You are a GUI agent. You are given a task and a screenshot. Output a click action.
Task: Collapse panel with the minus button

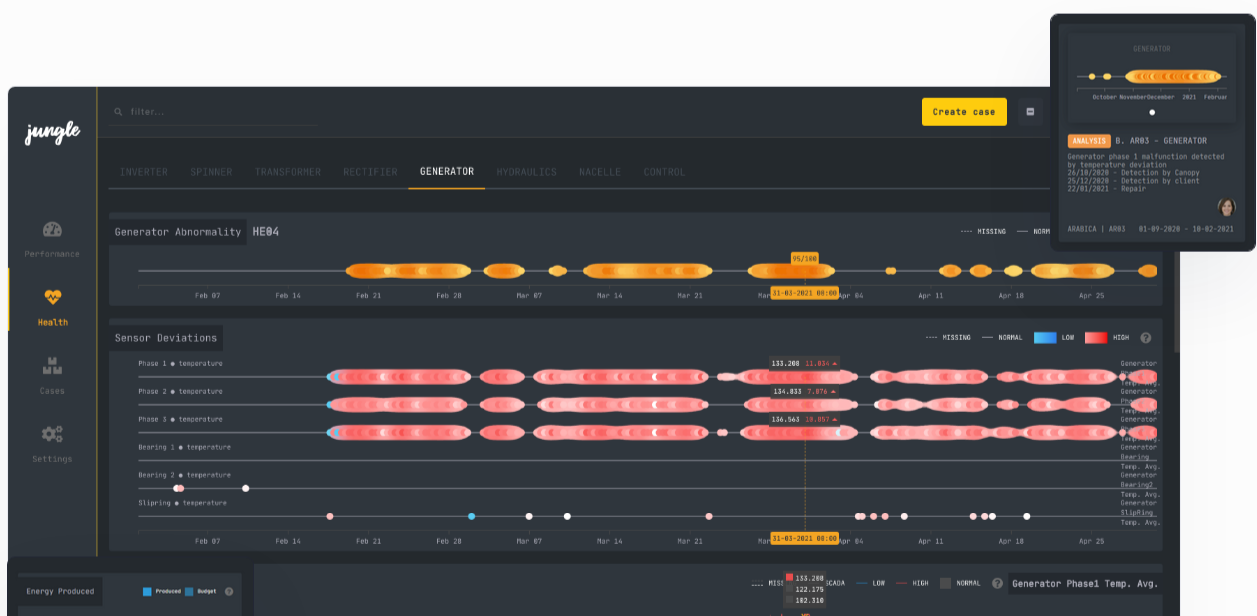(x=1030, y=112)
